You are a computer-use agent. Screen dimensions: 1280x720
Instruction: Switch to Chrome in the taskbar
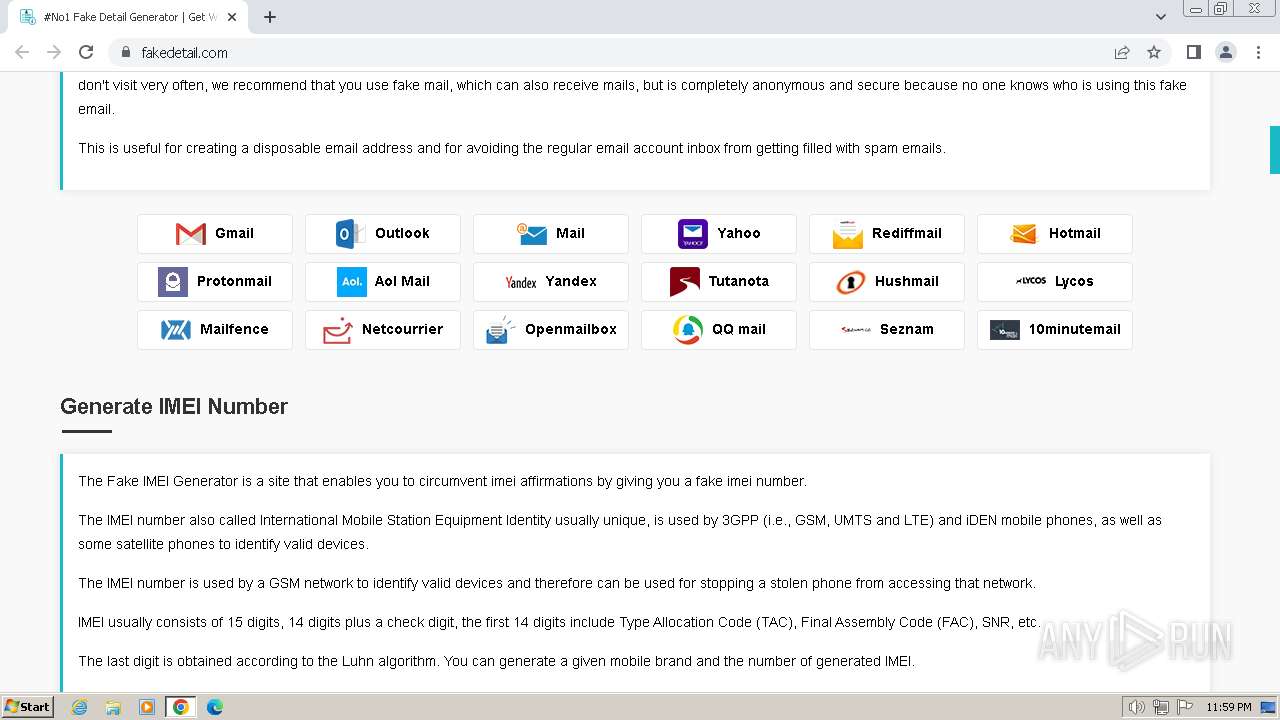coord(181,707)
